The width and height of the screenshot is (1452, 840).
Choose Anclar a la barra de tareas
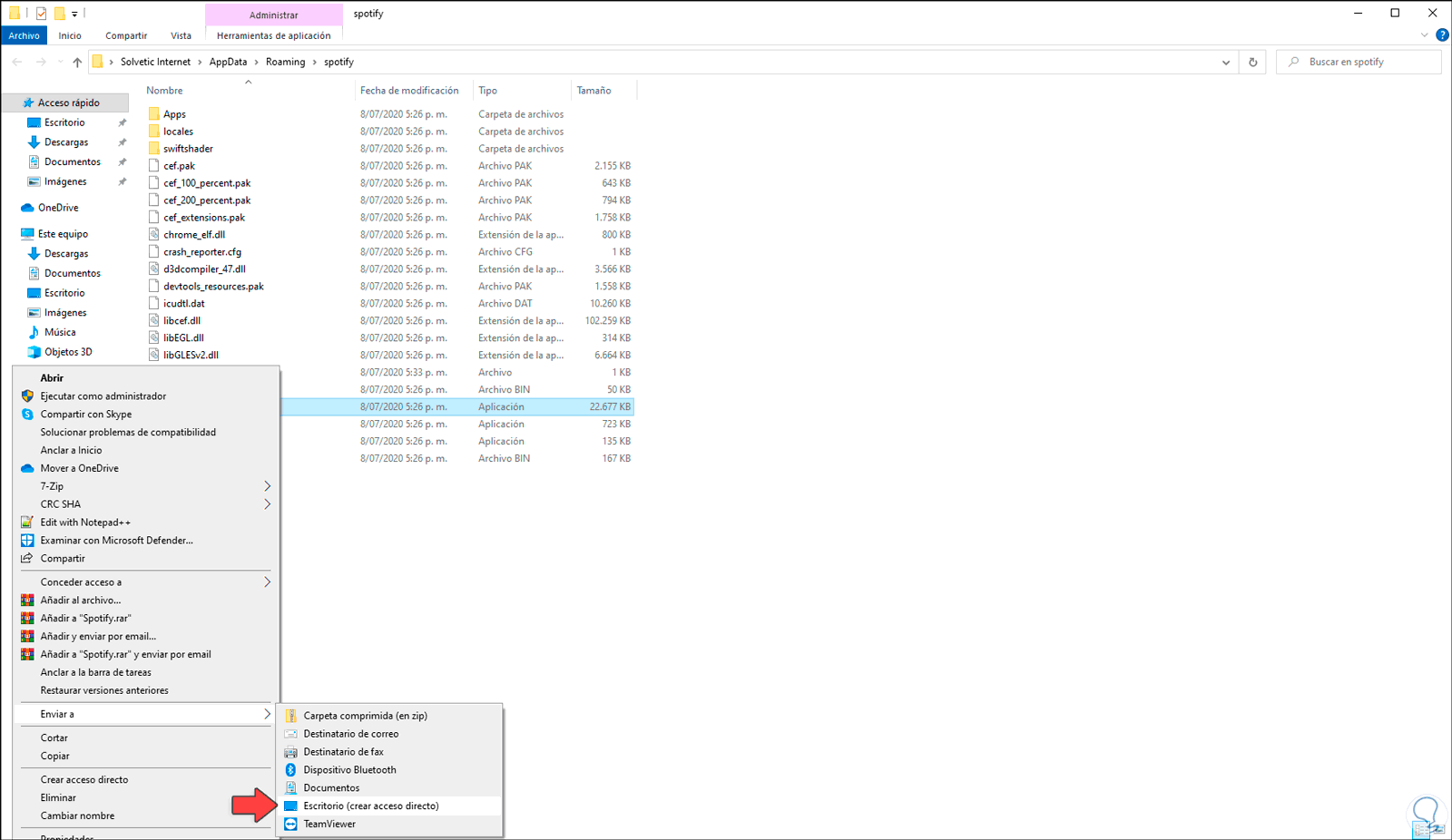(96, 673)
